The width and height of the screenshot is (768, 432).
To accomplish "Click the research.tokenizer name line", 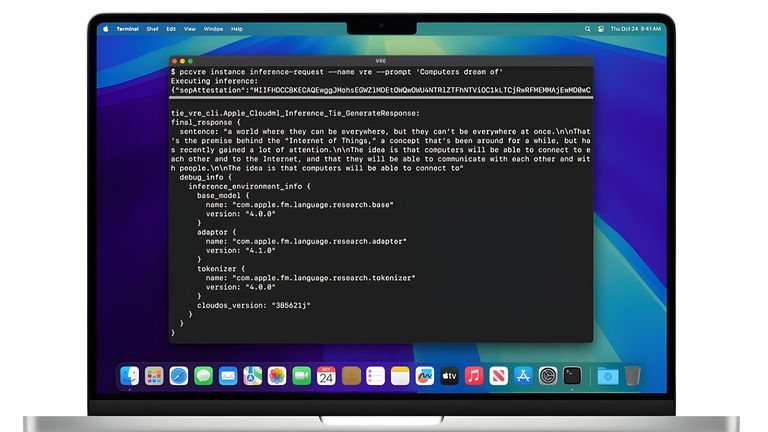I will (310, 278).
